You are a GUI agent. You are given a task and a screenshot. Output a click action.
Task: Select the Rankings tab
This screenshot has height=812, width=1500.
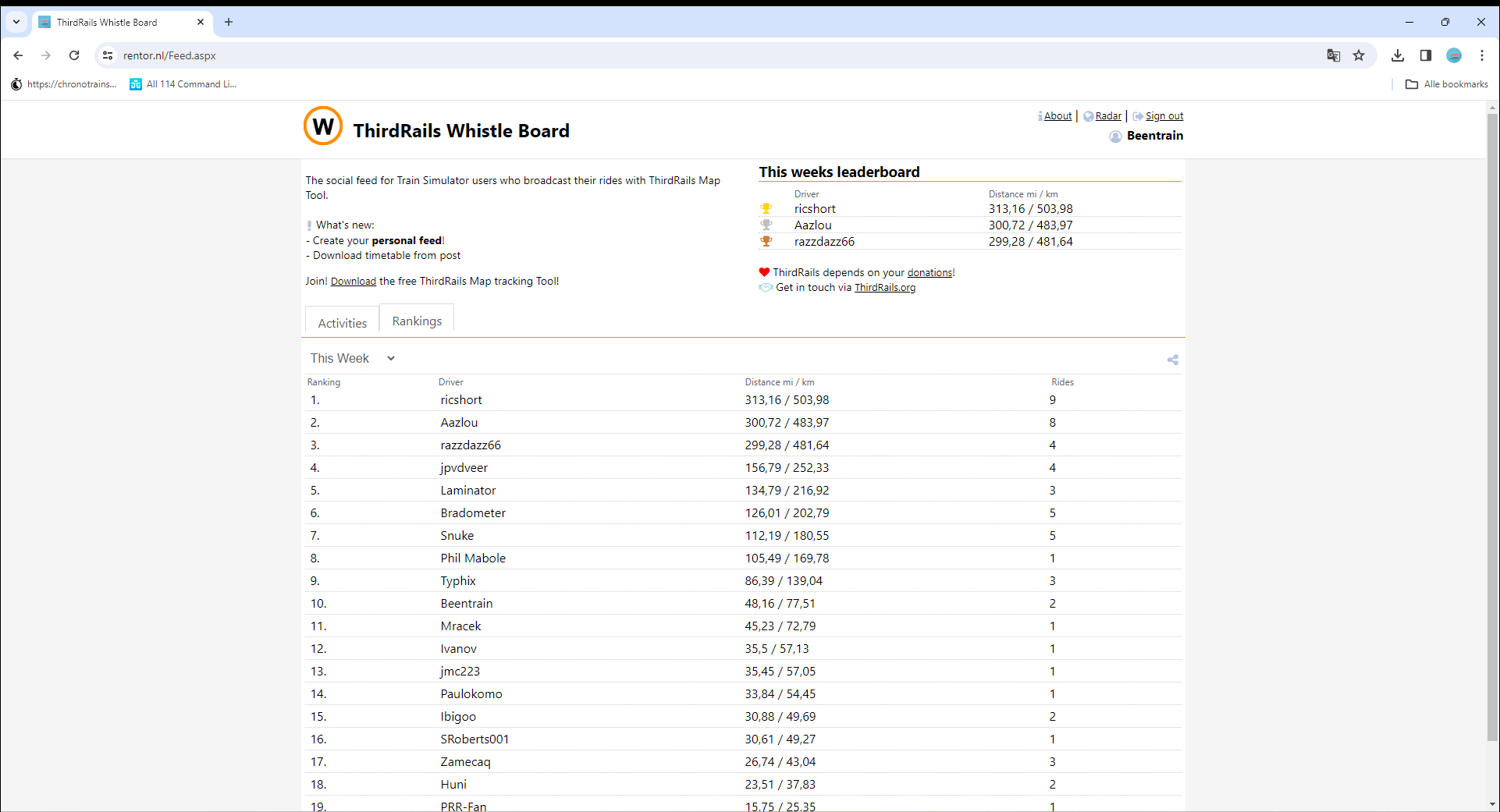pyautogui.click(x=417, y=321)
